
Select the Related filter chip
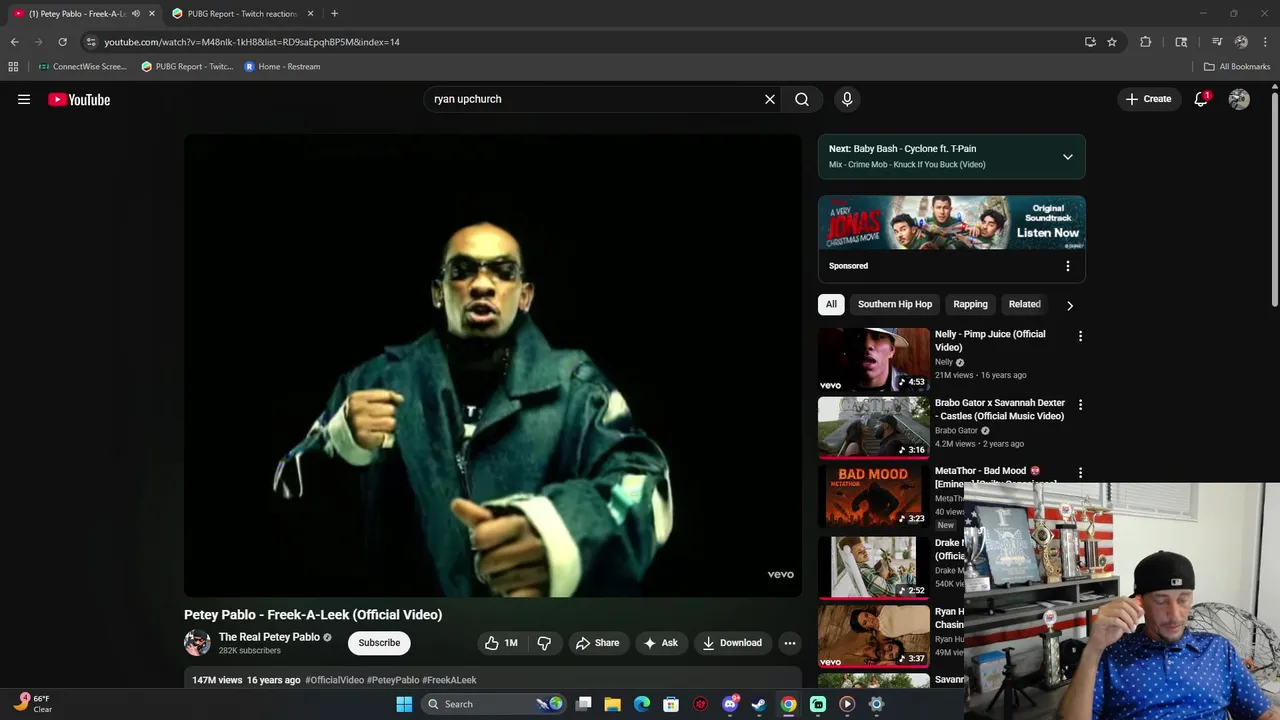click(x=1025, y=304)
